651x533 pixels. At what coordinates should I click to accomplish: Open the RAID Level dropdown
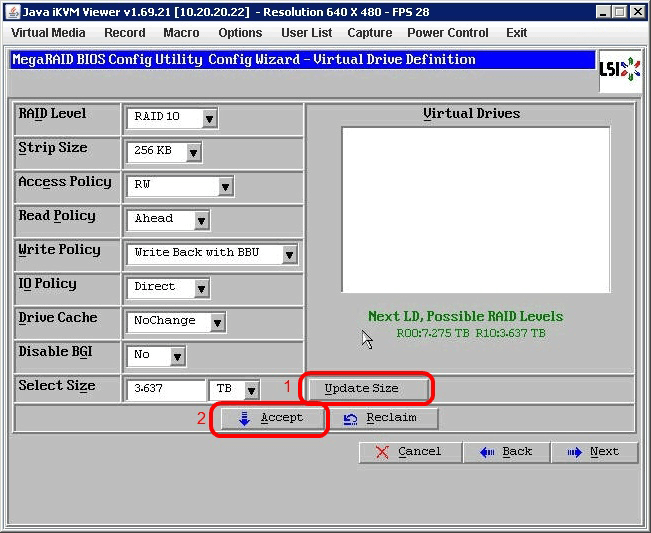click(x=209, y=118)
